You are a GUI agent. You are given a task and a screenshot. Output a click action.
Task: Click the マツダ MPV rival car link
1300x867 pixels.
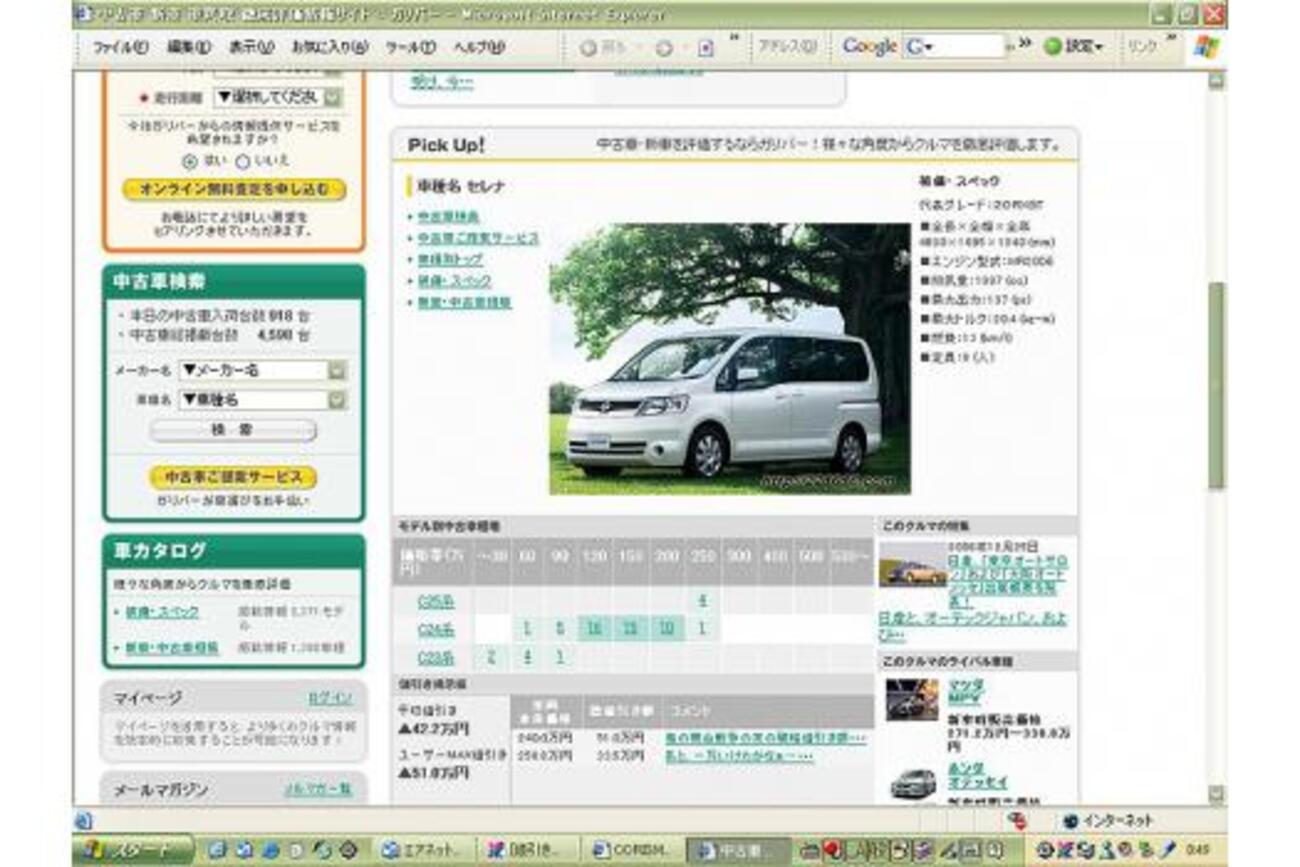966,691
